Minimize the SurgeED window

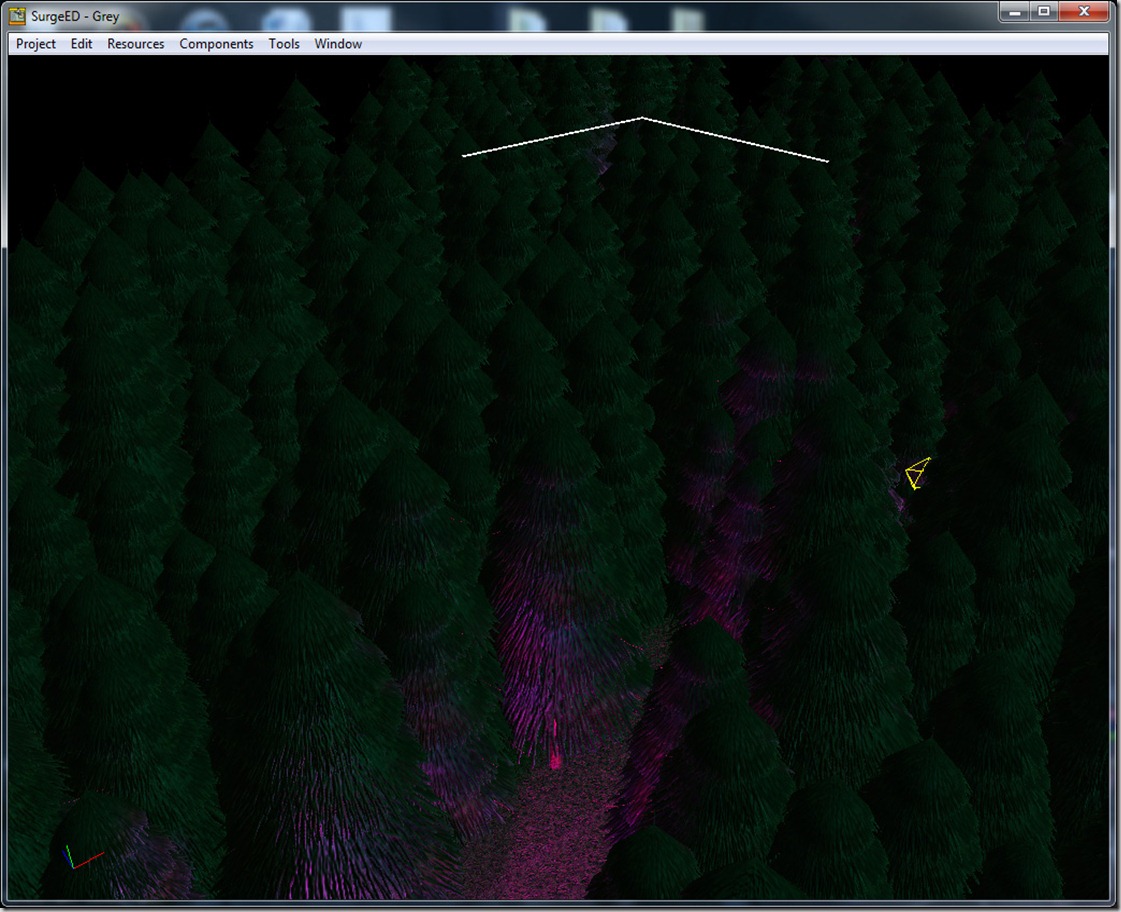[x=1014, y=11]
